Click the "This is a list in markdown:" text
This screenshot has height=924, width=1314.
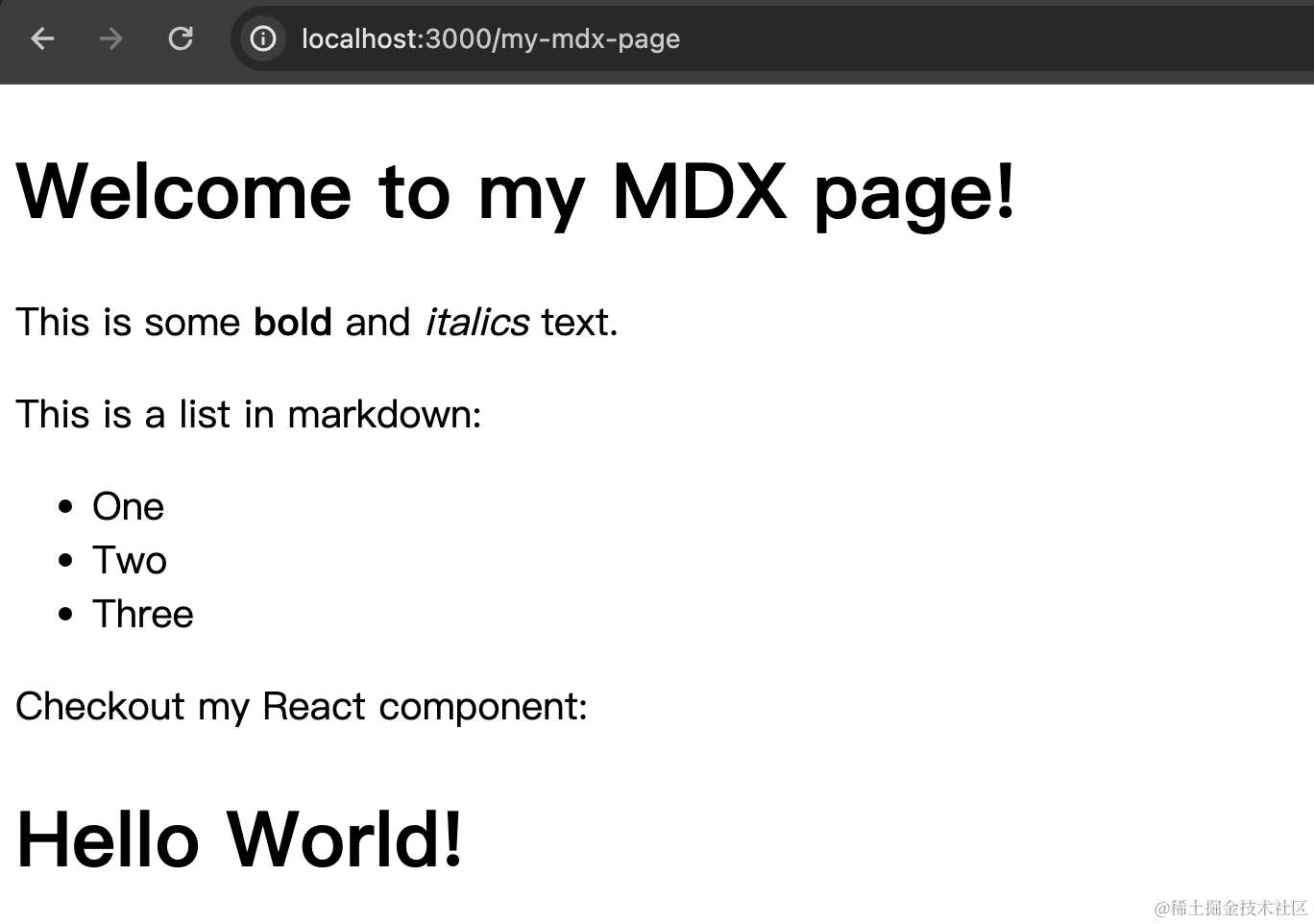click(x=248, y=415)
